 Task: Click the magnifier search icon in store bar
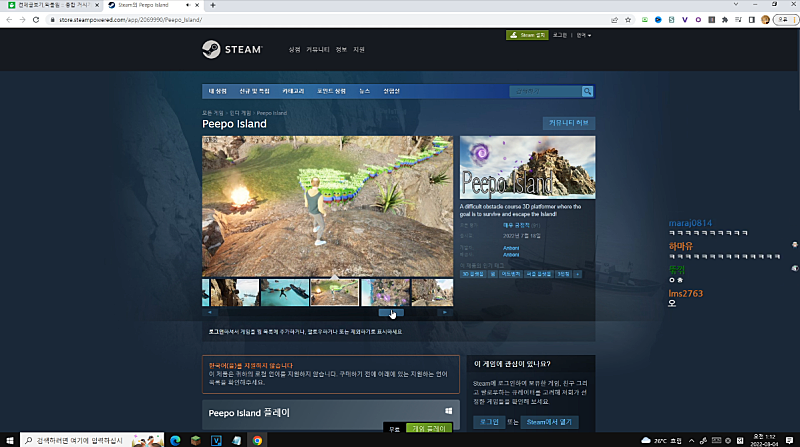587,91
